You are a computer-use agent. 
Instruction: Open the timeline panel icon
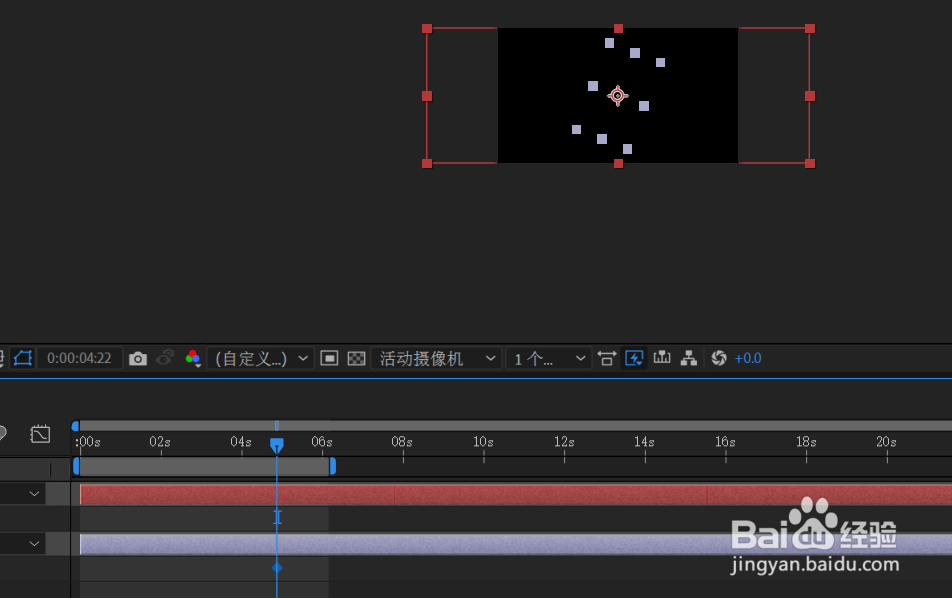click(662, 358)
